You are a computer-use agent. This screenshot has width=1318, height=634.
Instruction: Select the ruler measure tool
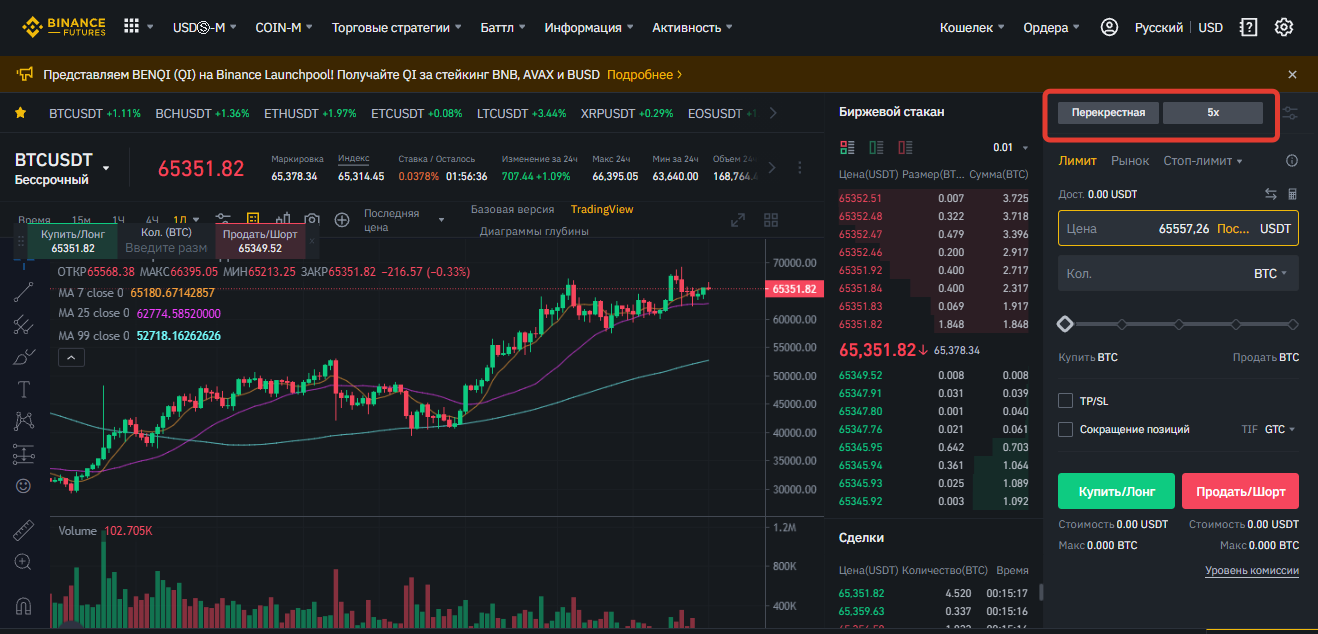point(24,530)
